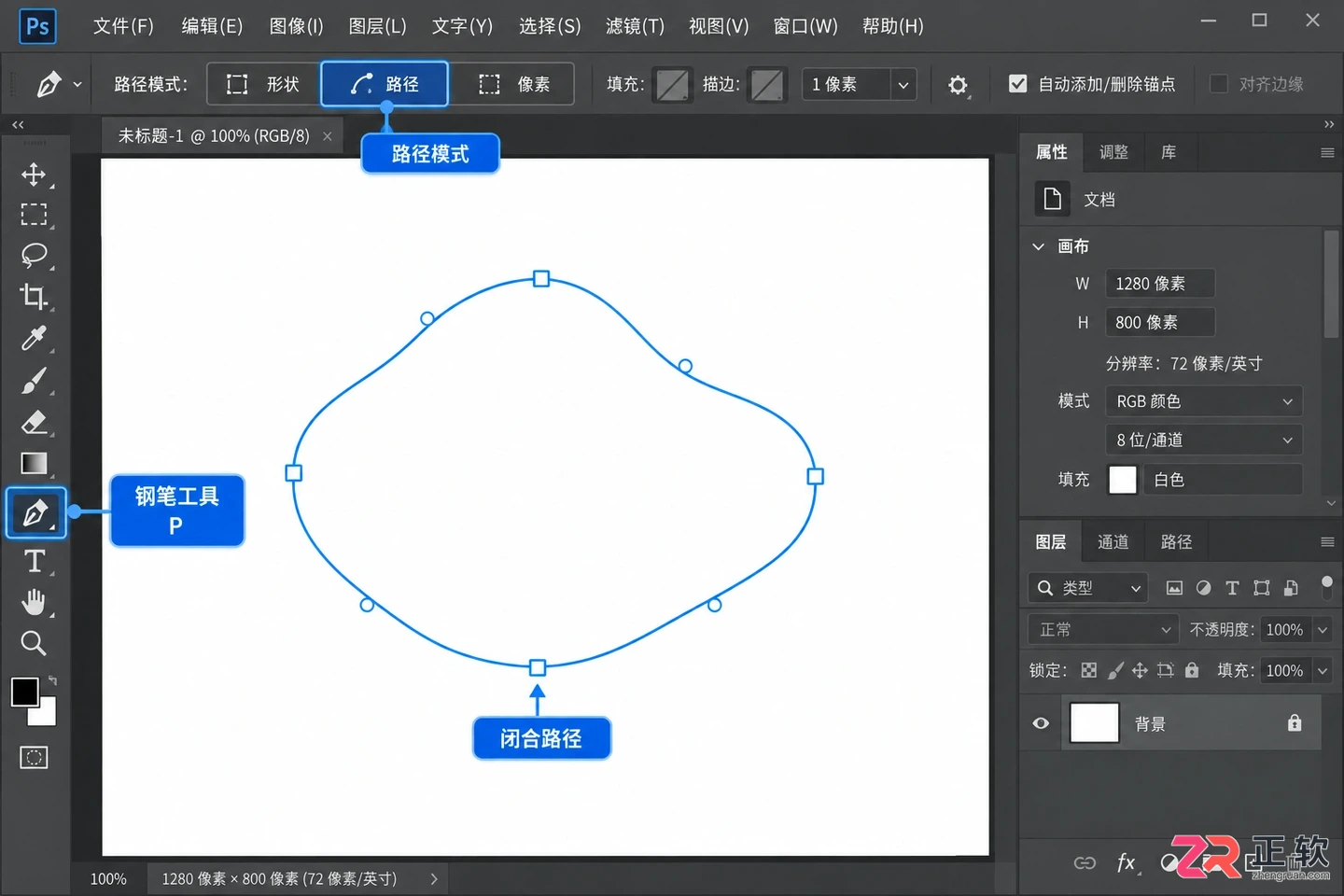Click the canvas width 1280 像素 field
Viewport: 1344px width, 896px height.
click(1160, 284)
